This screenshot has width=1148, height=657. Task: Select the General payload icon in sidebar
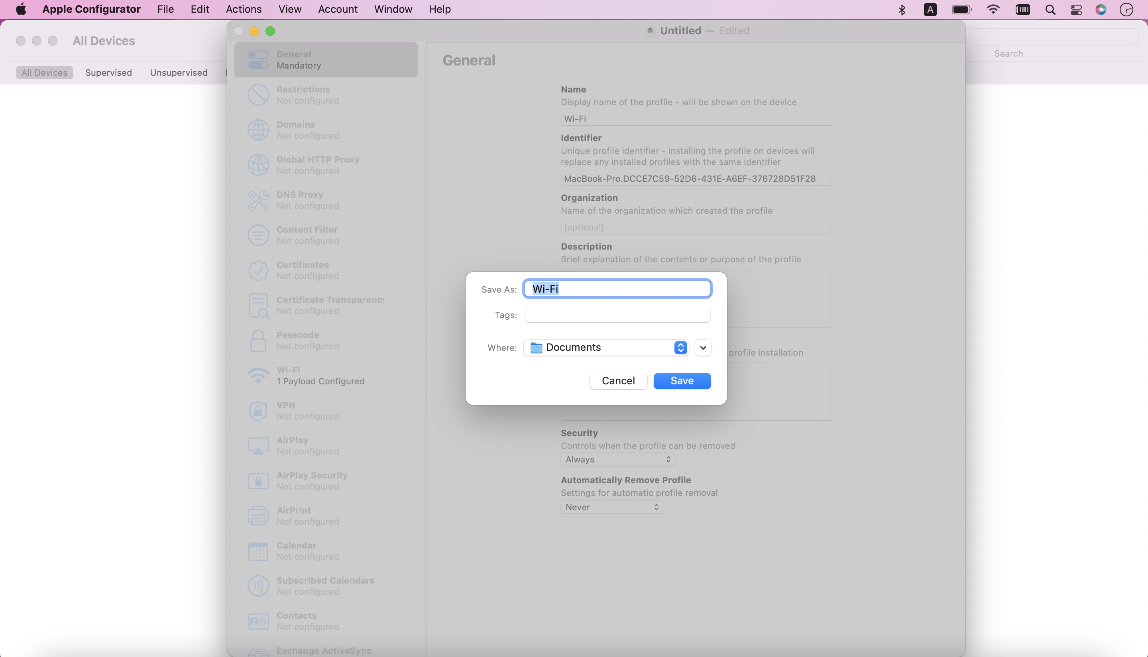258,60
